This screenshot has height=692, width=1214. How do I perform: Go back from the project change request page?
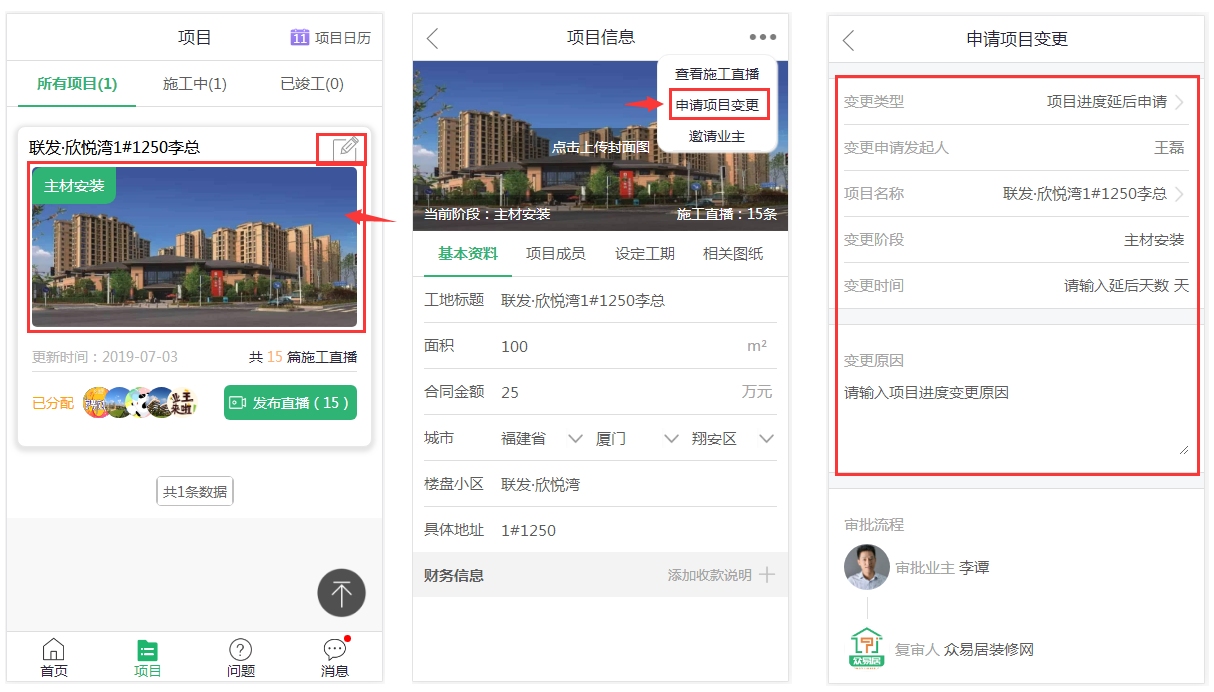[x=849, y=40]
